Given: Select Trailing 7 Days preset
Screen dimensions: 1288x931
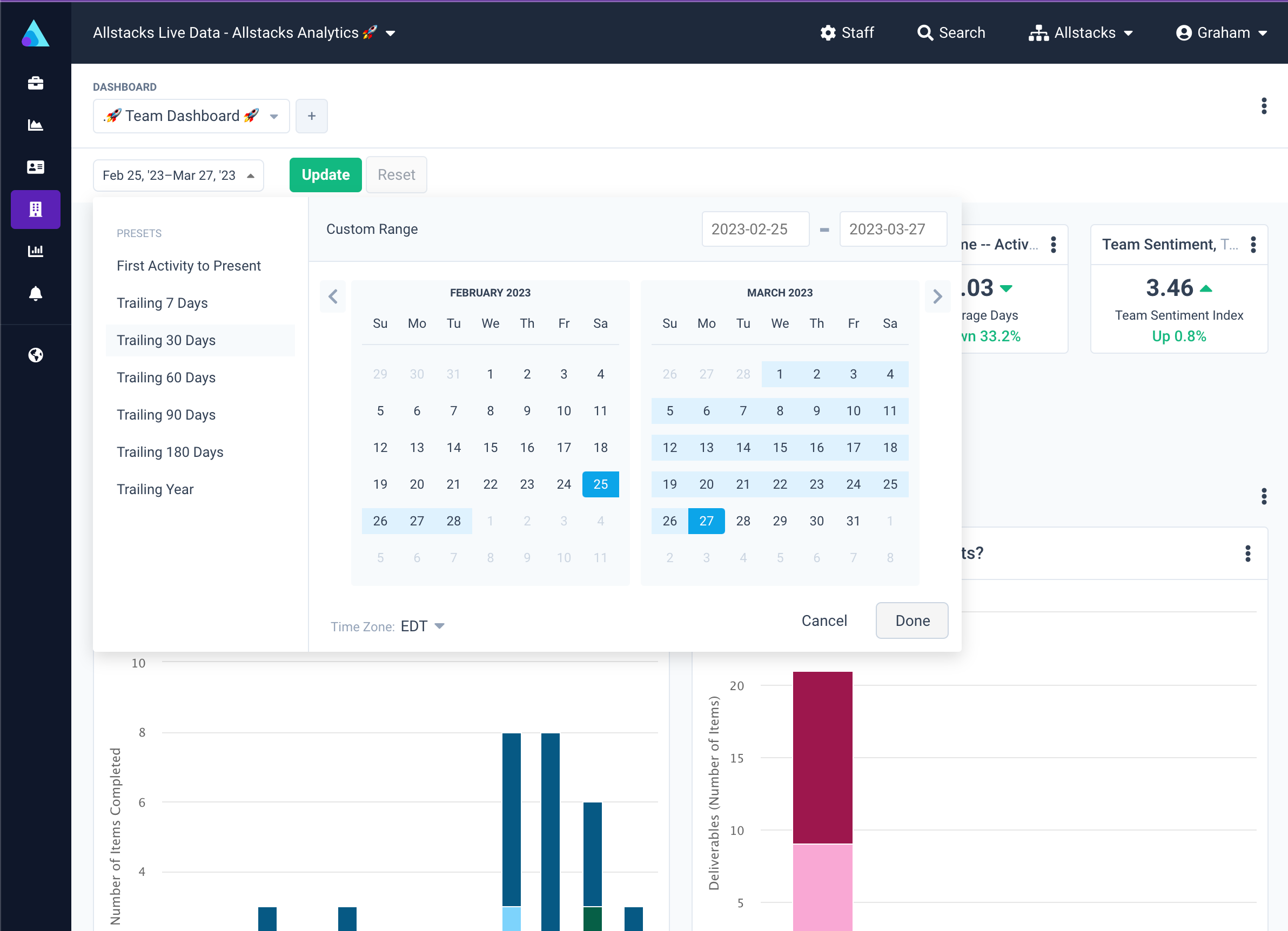Looking at the screenshot, I should [200, 303].
